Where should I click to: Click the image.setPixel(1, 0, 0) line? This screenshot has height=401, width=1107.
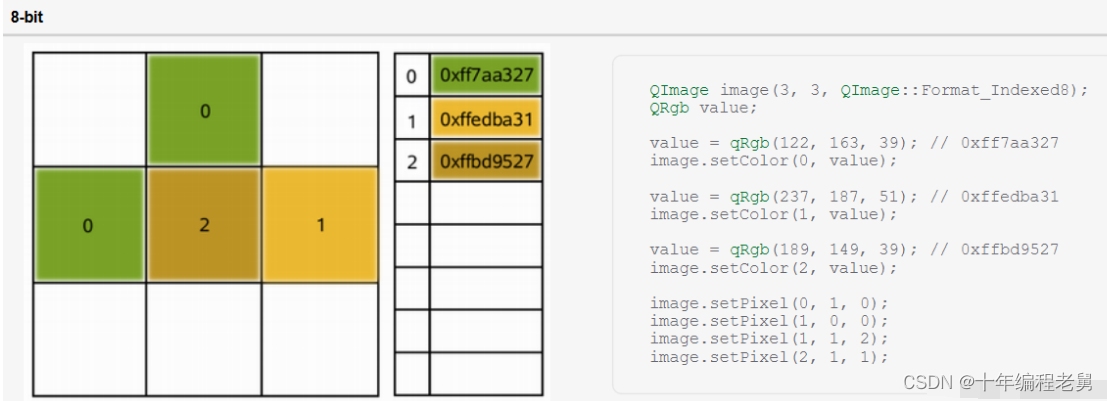point(768,321)
